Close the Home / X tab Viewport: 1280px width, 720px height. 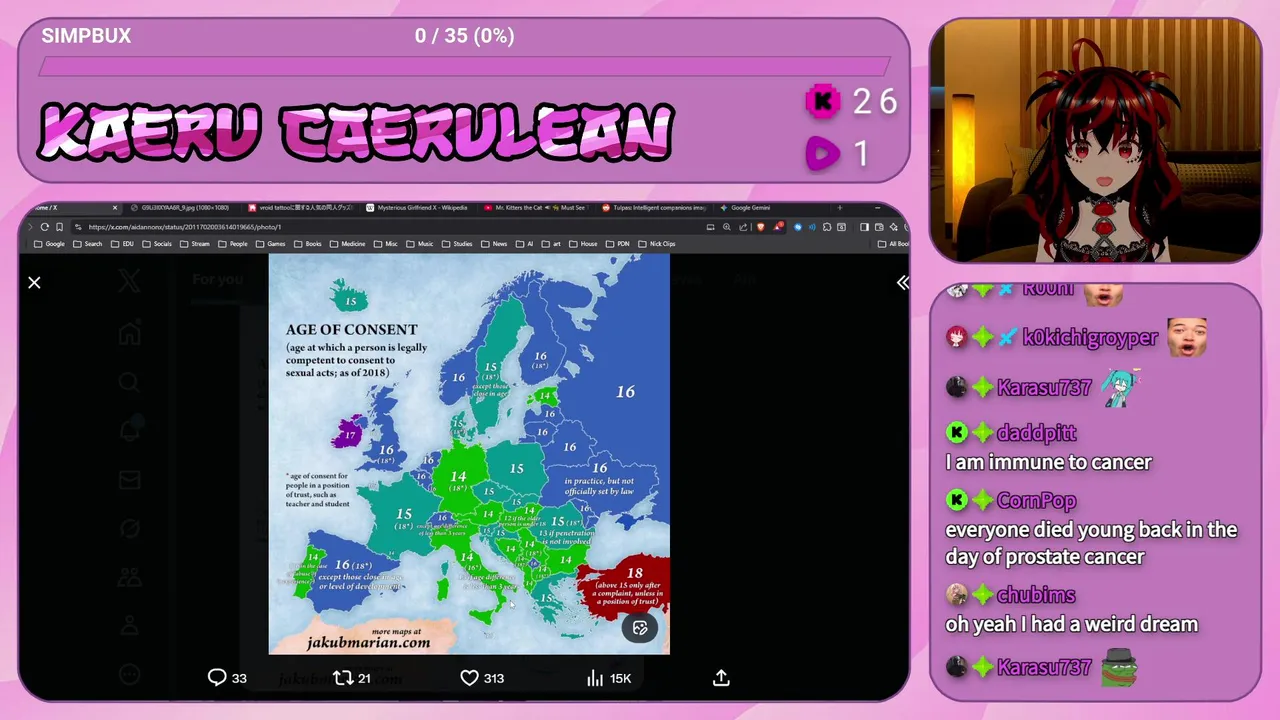(x=115, y=208)
